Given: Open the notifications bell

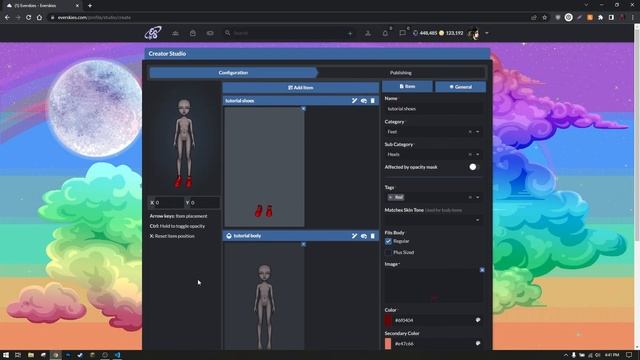Looking at the screenshot, I should pyautogui.click(x=385, y=33).
